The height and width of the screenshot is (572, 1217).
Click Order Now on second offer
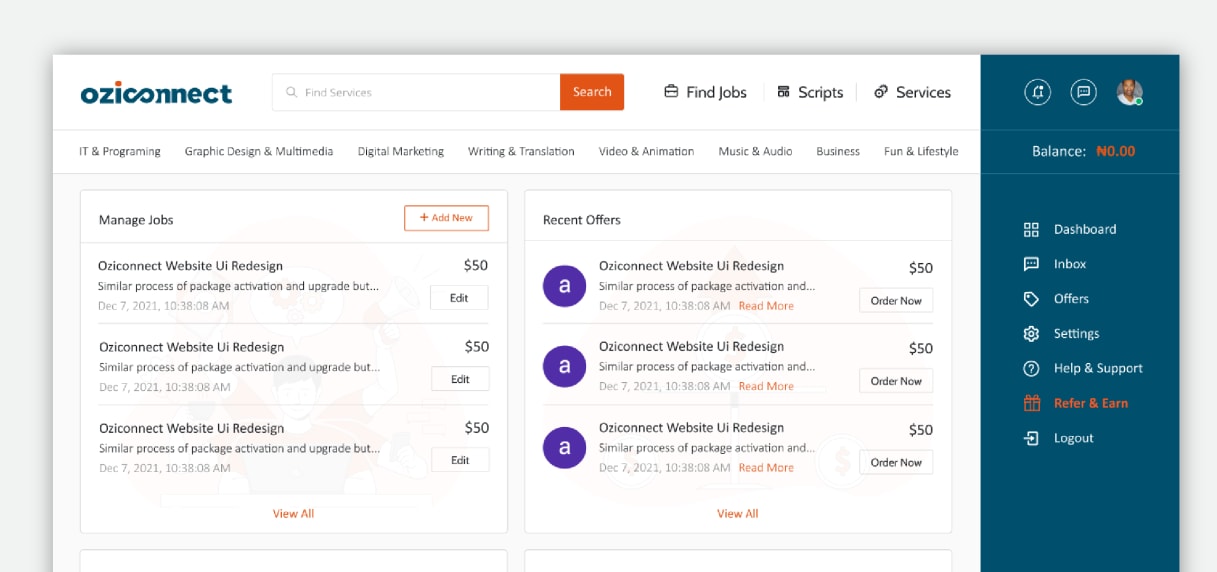(x=896, y=381)
